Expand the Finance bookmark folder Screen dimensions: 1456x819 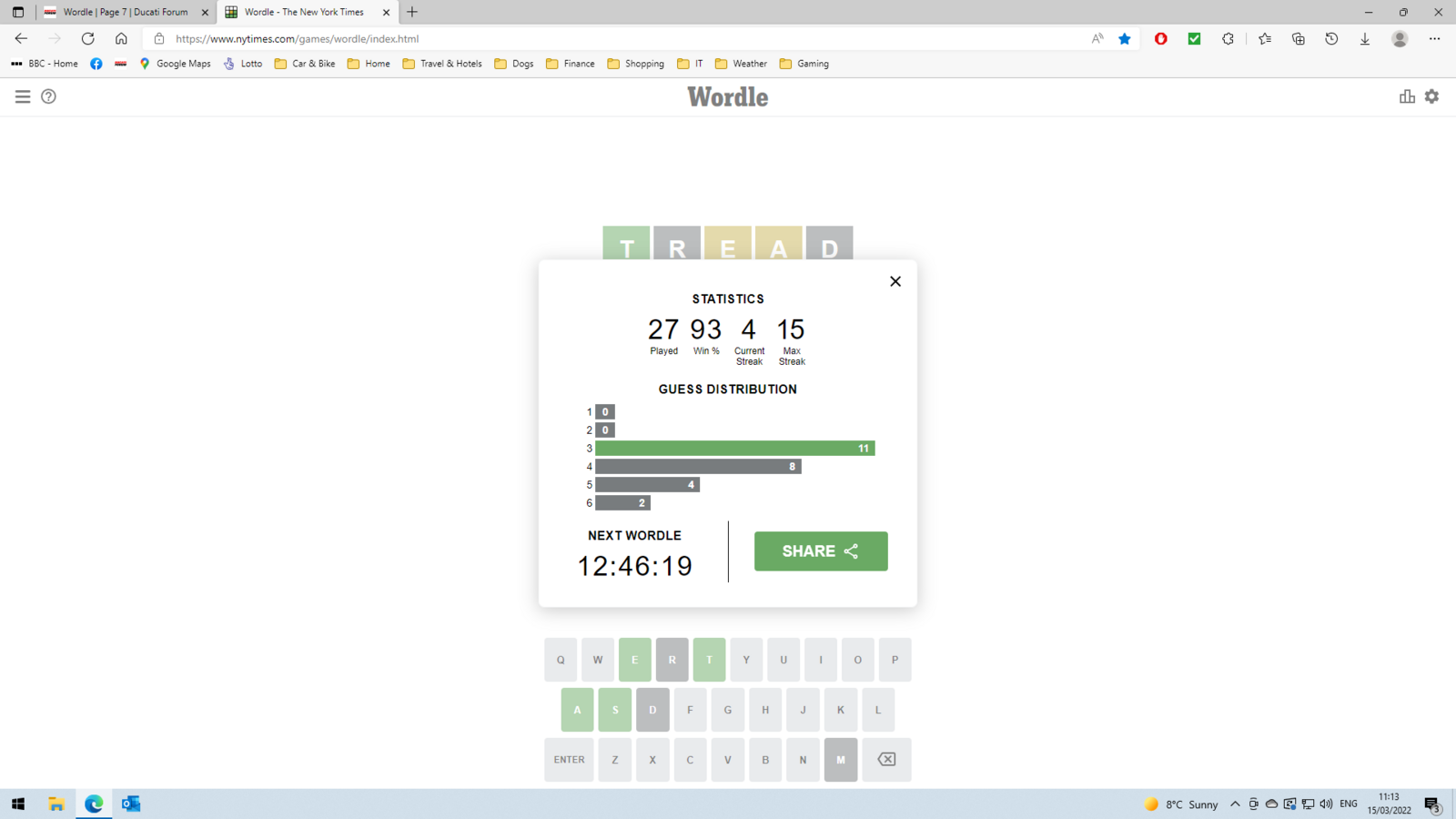click(571, 64)
